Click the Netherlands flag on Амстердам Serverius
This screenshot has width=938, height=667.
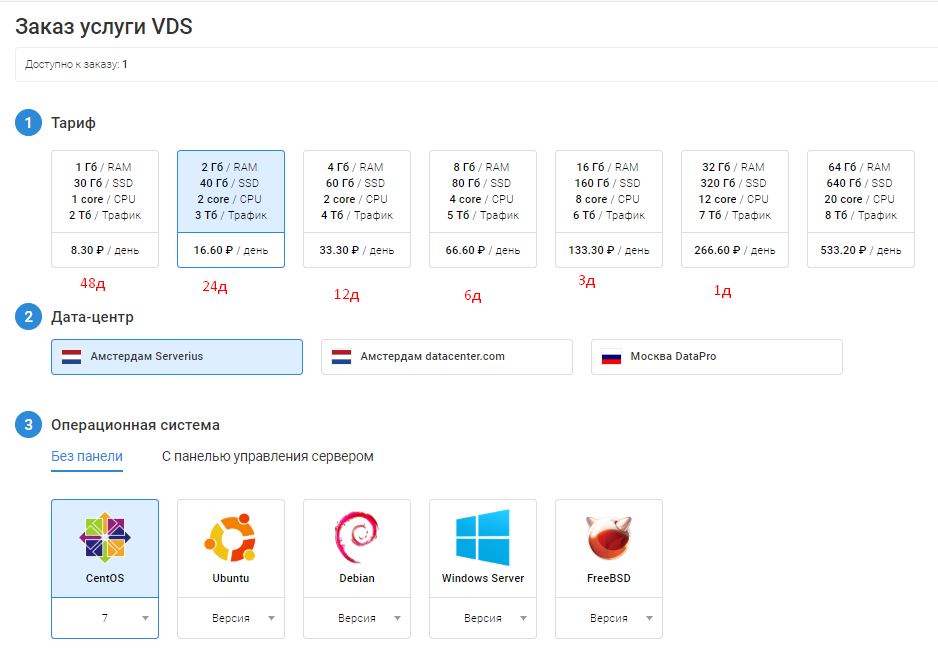[70, 356]
